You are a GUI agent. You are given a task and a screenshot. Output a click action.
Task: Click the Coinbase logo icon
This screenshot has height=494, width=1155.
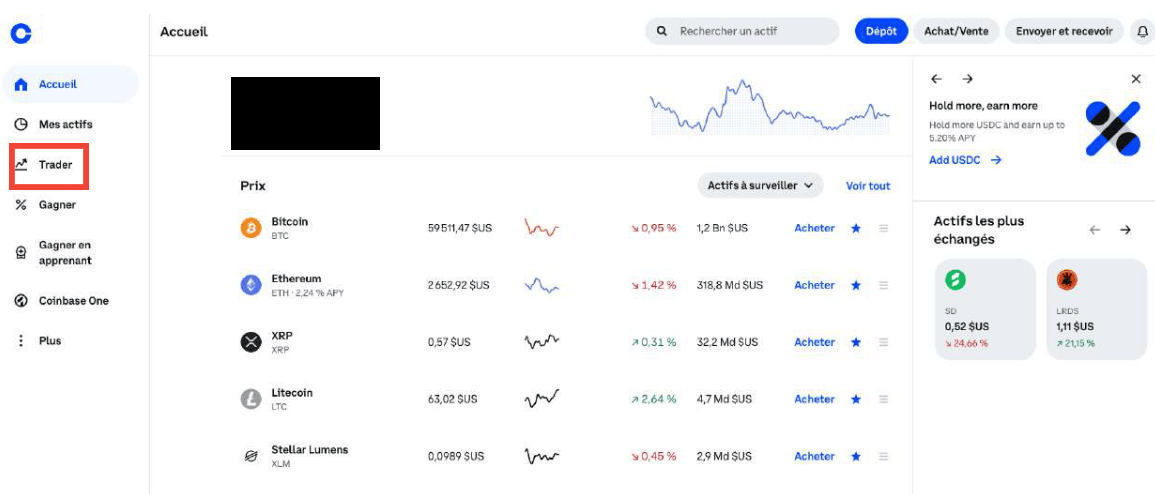(x=21, y=33)
